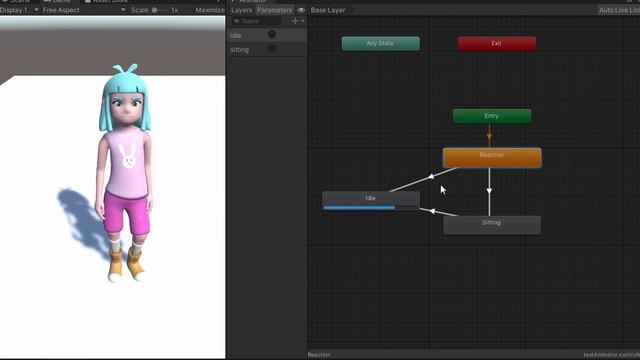Select the green Entry node

[x=492, y=116]
